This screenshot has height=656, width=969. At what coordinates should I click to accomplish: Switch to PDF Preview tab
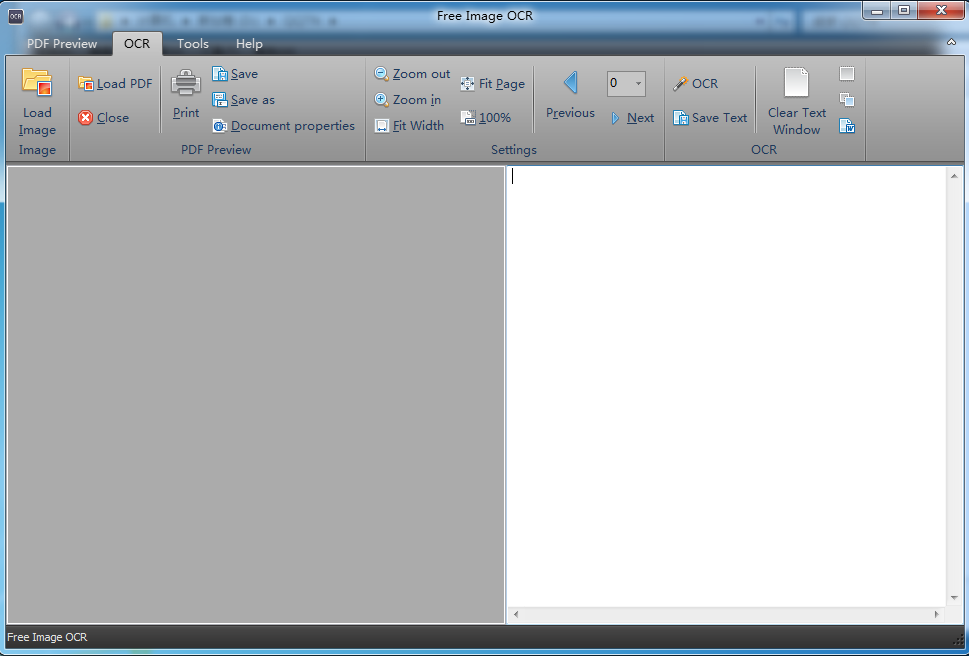point(62,43)
